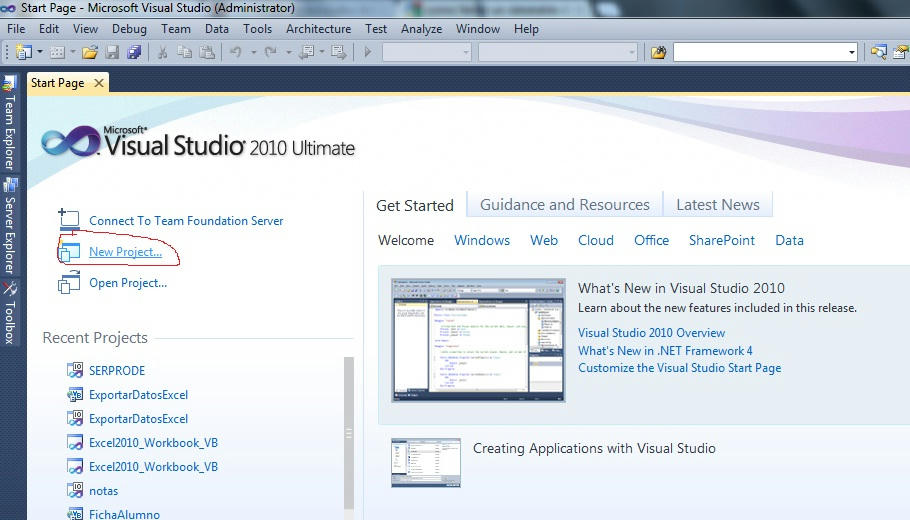This screenshot has width=910, height=520.
Task: Open the Analyze menu
Action: pyautogui.click(x=421, y=28)
